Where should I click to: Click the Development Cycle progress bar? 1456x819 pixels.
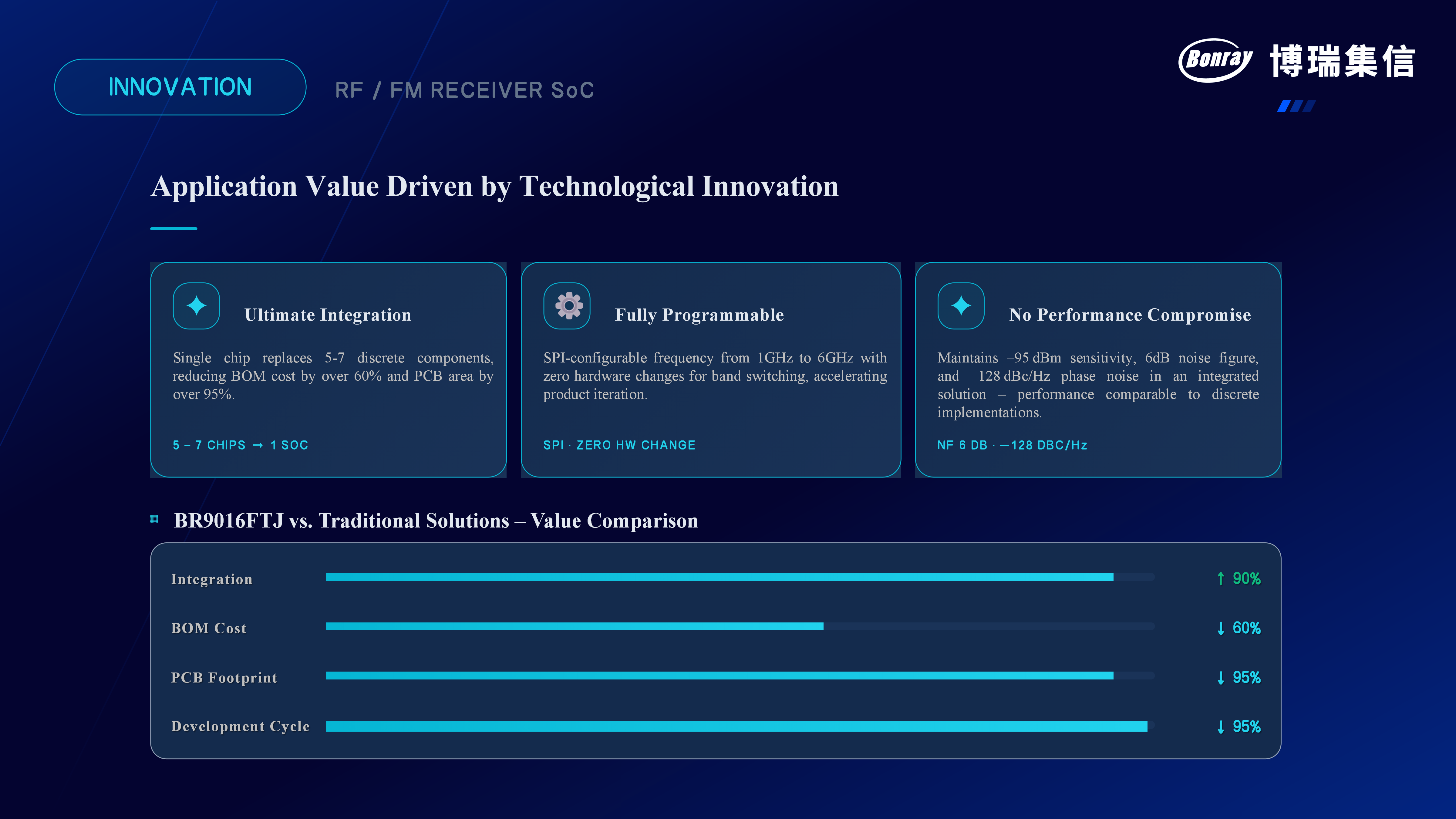click(x=740, y=726)
